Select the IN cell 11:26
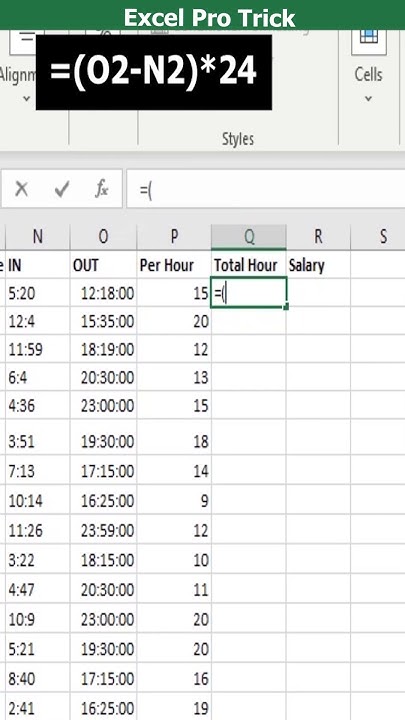Screen dimensions: 405x720 click(38, 531)
